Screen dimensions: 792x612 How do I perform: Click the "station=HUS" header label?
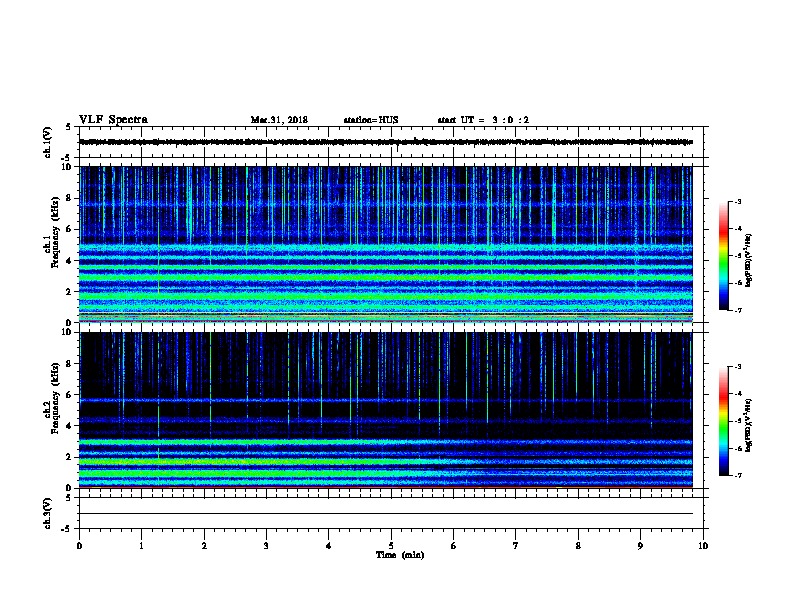click(371, 120)
